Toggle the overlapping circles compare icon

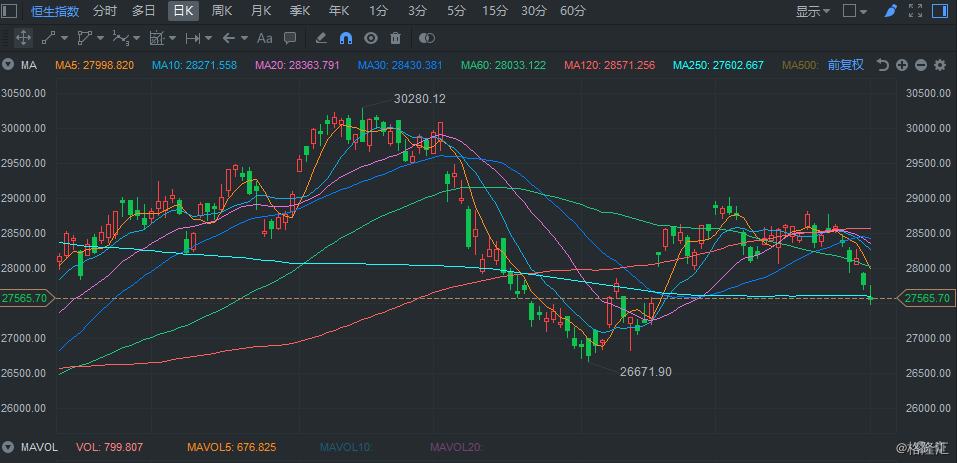[427, 38]
